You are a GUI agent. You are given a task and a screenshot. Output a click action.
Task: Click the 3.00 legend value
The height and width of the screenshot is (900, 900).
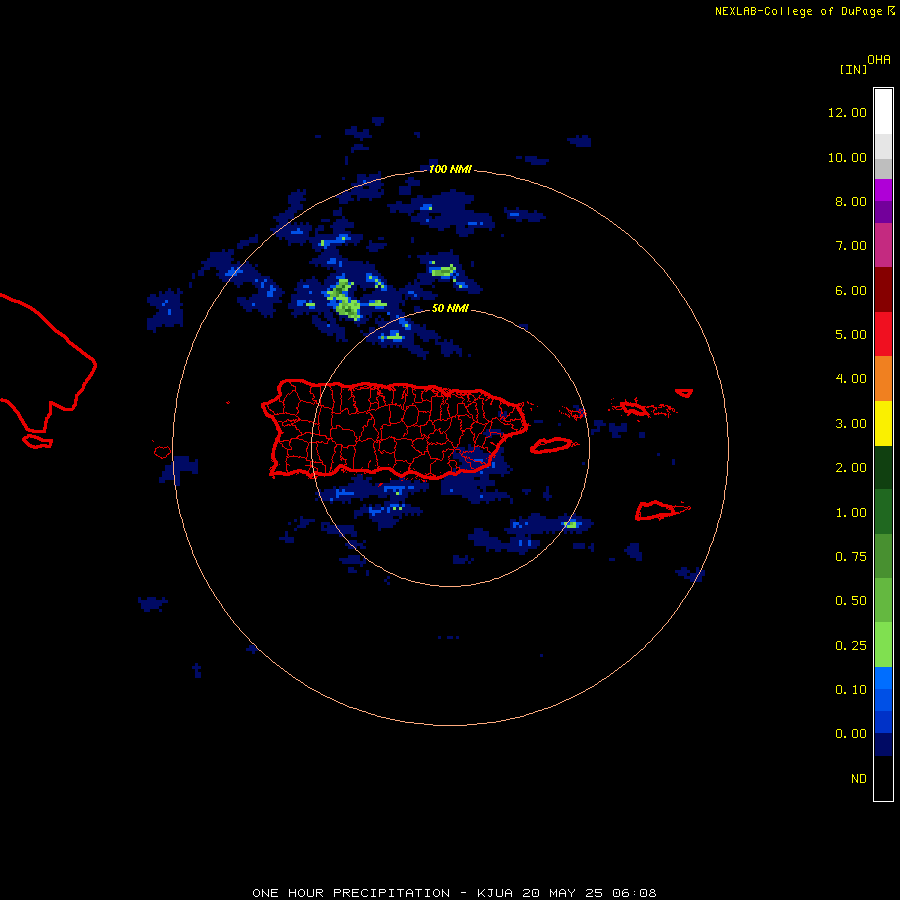click(x=851, y=424)
